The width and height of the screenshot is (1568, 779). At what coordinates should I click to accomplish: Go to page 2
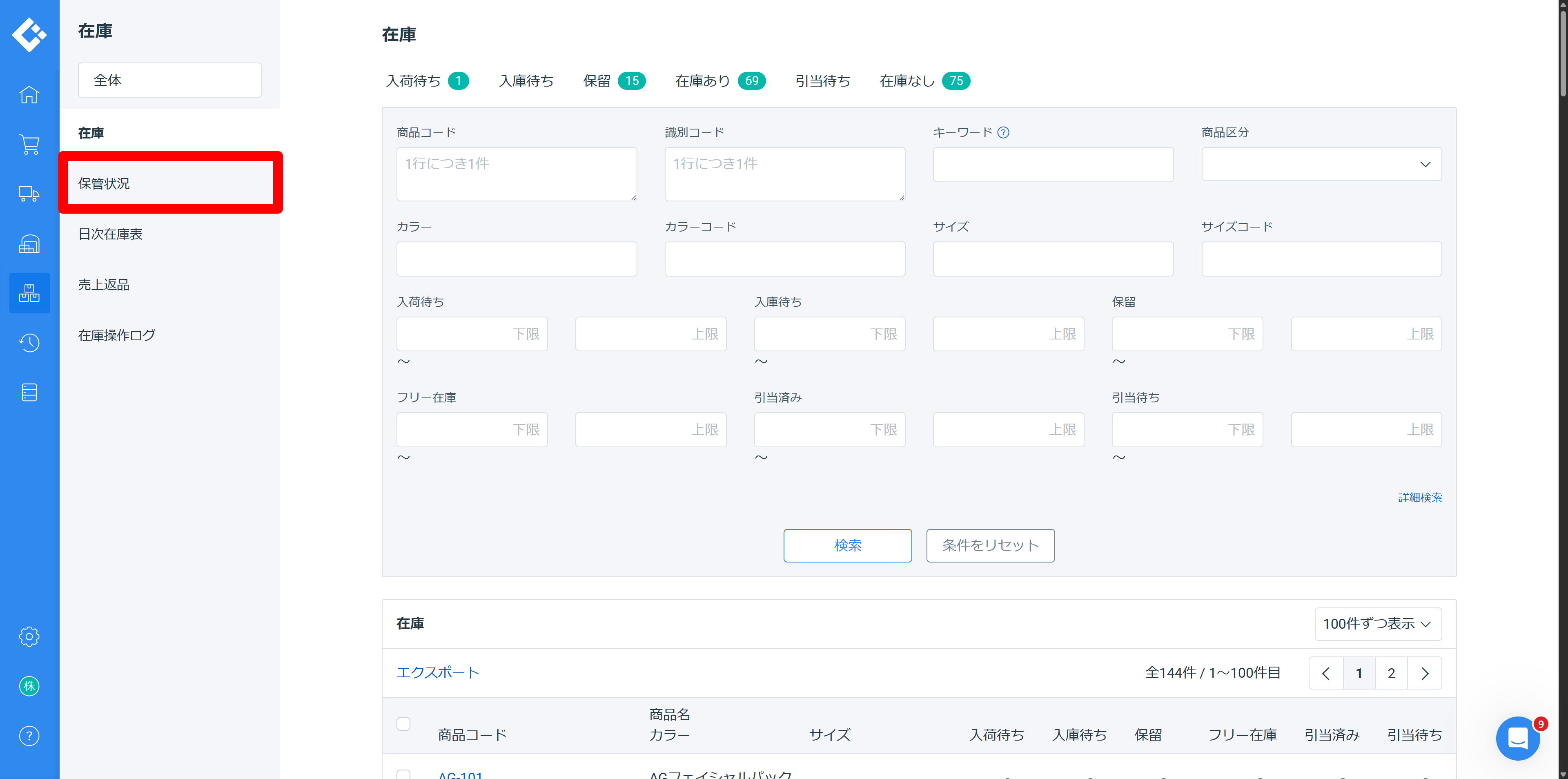pyautogui.click(x=1391, y=673)
